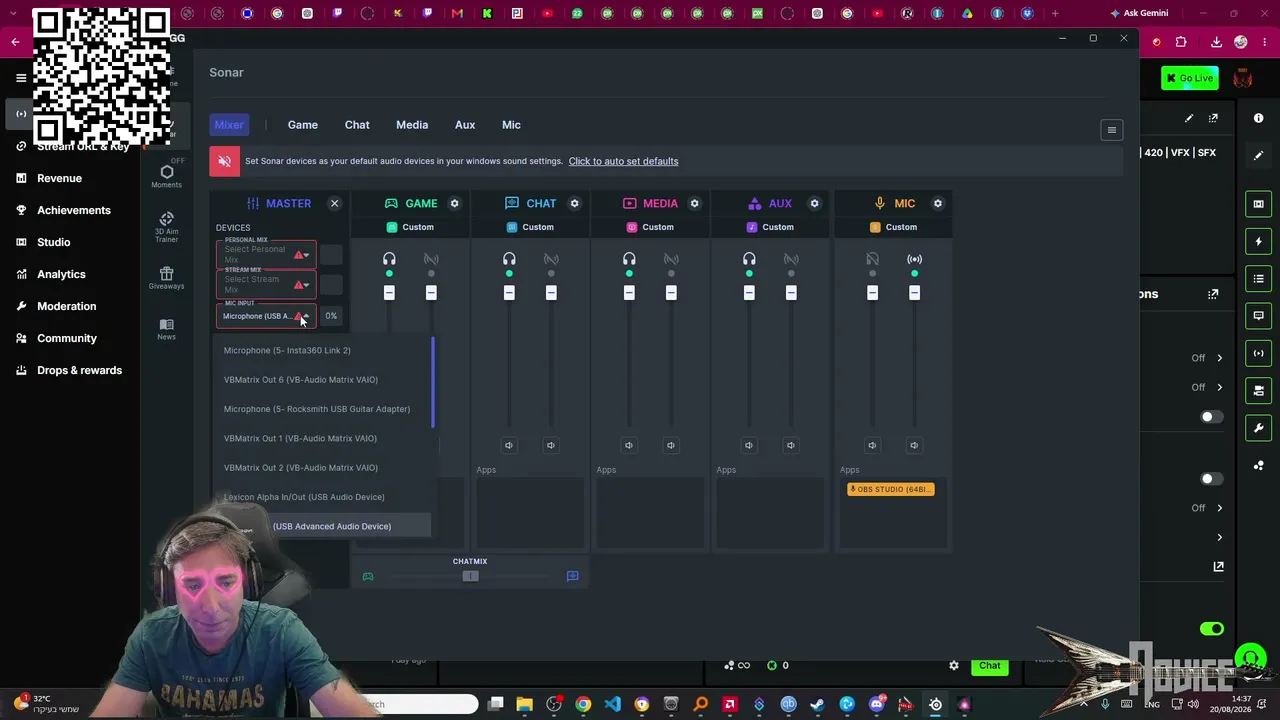This screenshot has height=720, width=1280.
Task: Open the Game channel settings gear
Action: (454, 203)
